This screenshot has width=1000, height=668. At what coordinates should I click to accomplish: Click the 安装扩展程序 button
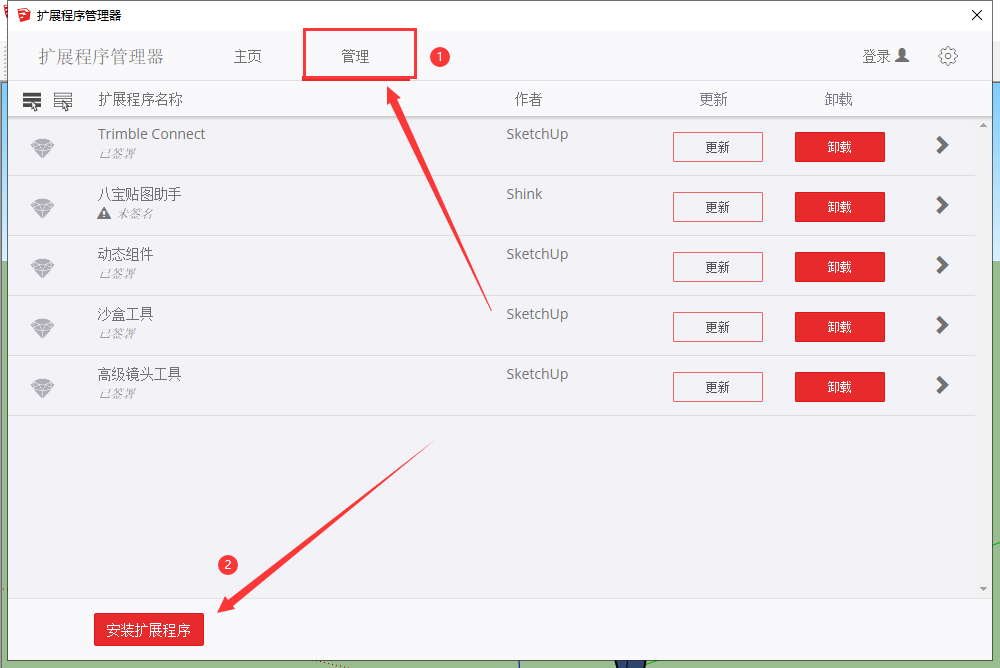(x=149, y=630)
